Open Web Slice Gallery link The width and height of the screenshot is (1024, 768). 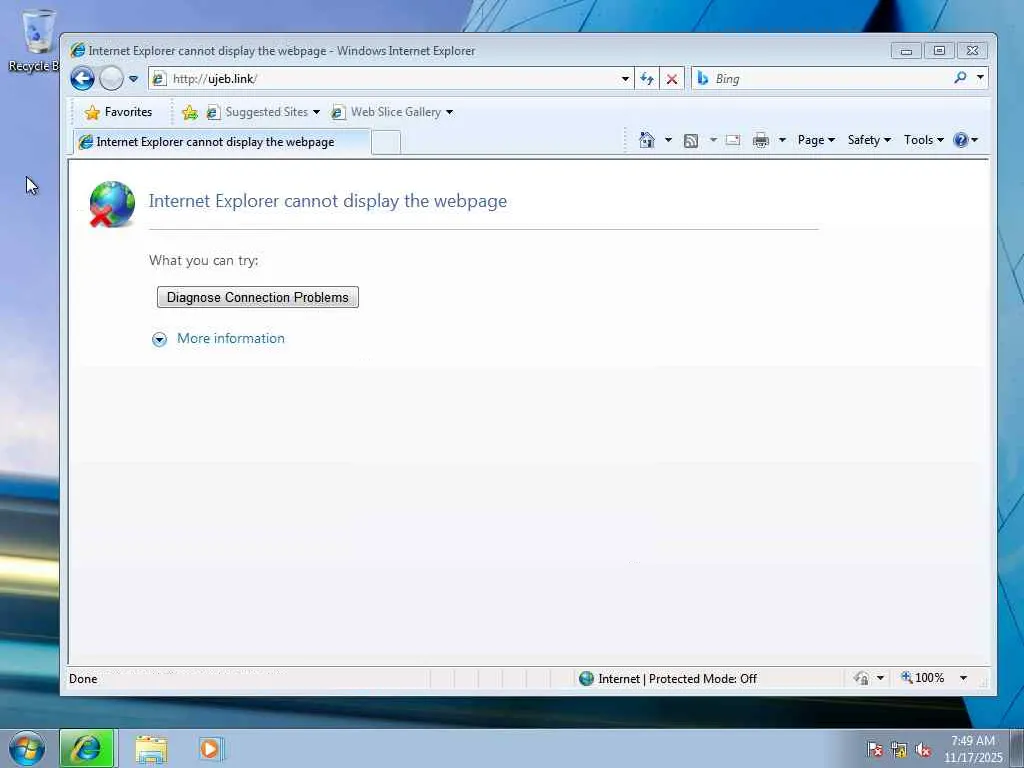point(391,112)
